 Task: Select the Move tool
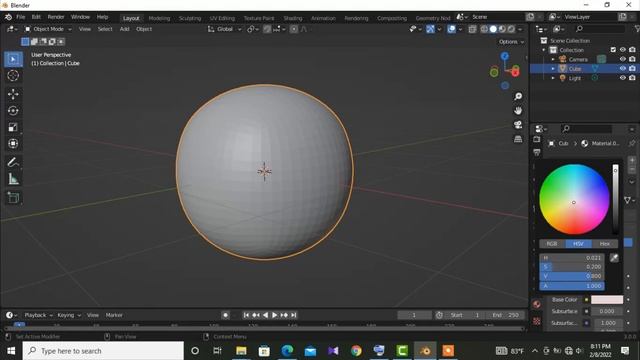coord(13,94)
